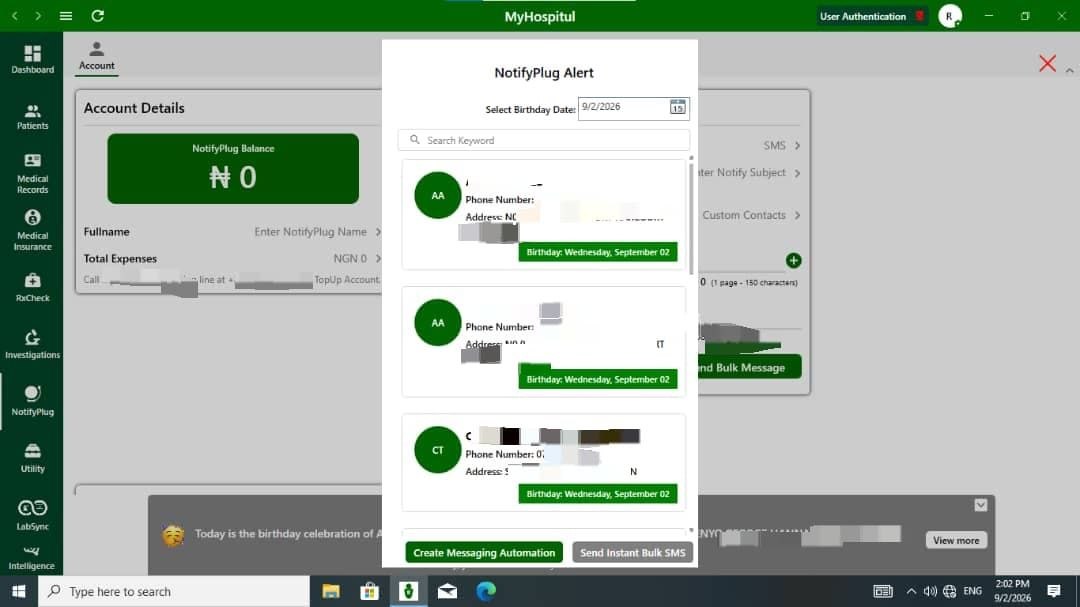Click the TopUp Account link
Viewport: 1080px width, 607px height.
[346, 279]
